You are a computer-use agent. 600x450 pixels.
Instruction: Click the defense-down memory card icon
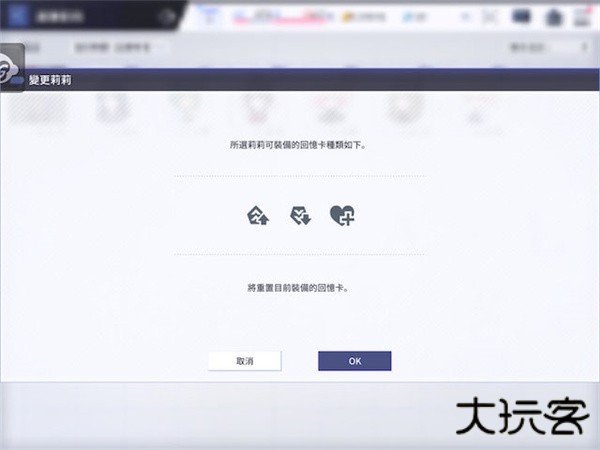coord(300,216)
